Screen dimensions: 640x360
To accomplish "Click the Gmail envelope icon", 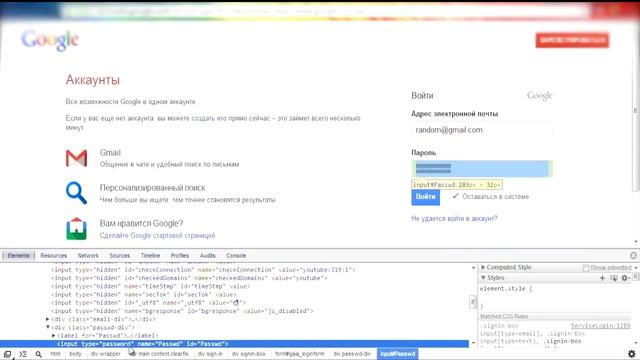I will (76, 158).
